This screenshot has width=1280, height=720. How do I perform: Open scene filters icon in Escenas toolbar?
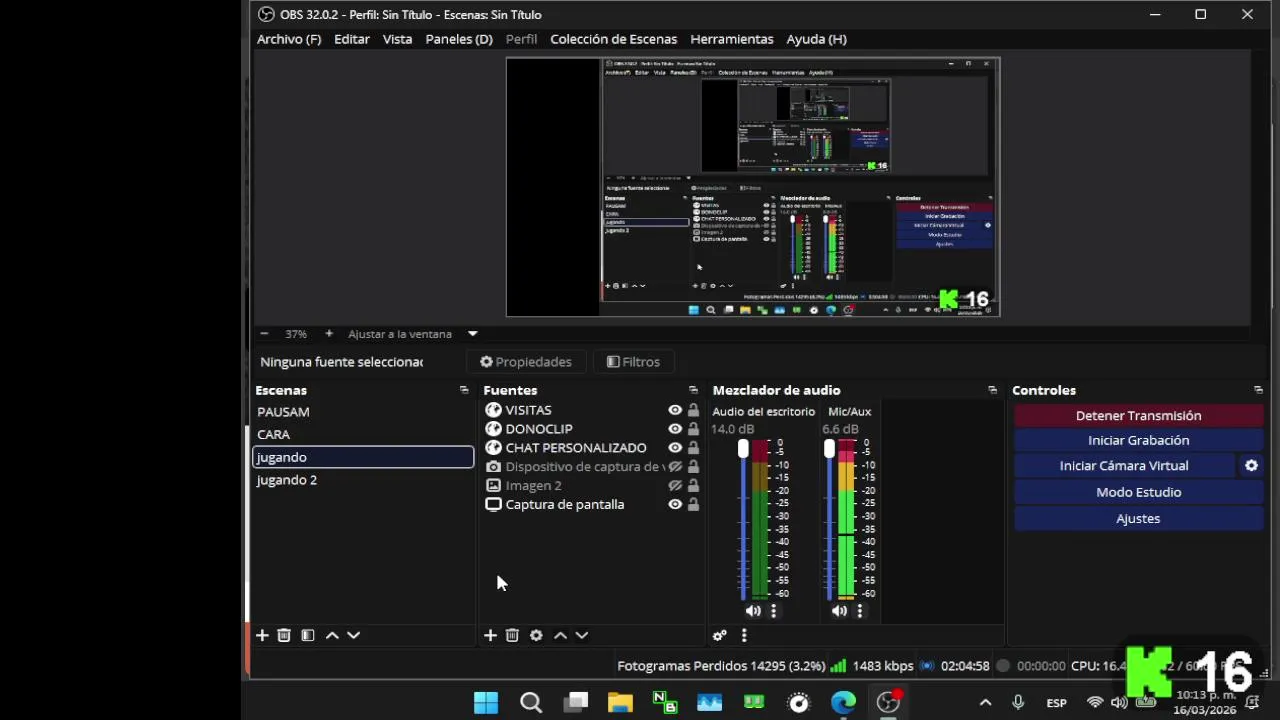308,635
